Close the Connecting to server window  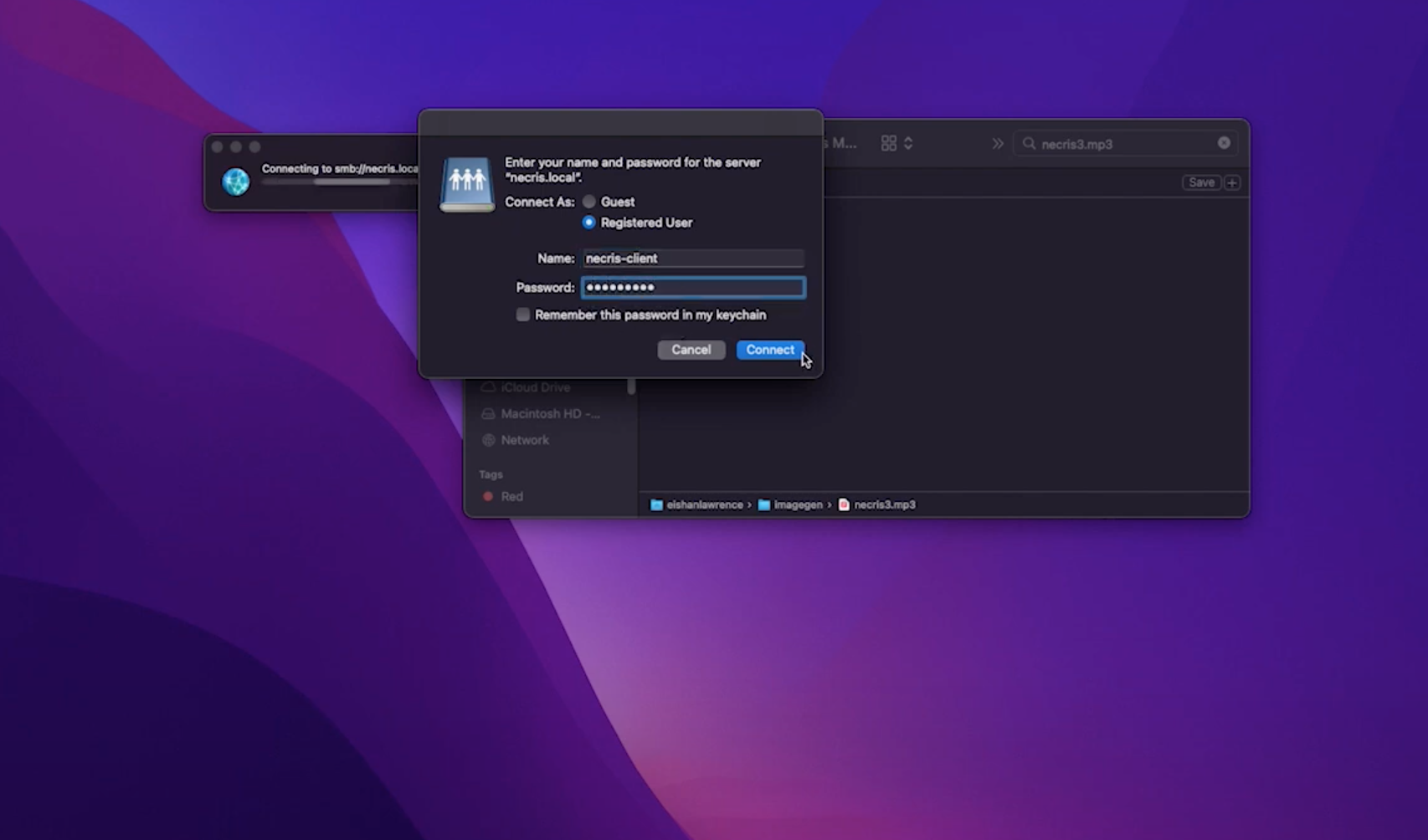tap(218, 146)
